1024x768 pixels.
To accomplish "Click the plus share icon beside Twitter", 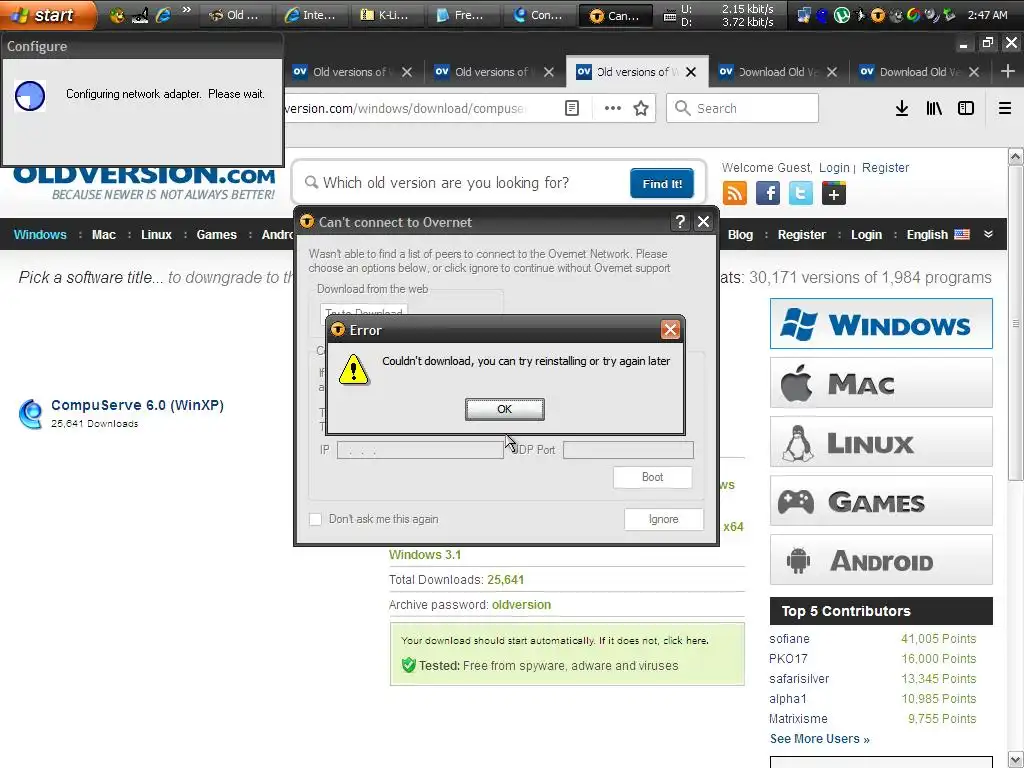I will (x=834, y=193).
